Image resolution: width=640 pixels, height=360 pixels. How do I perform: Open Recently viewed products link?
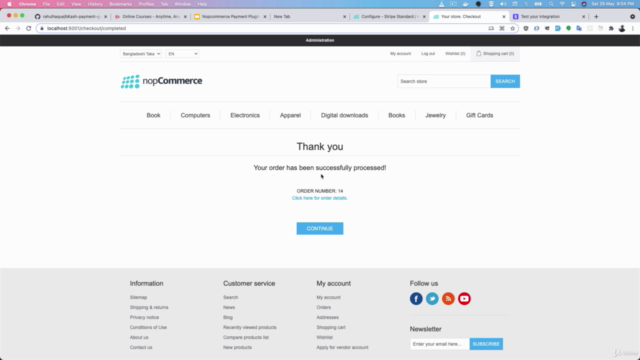(250, 327)
